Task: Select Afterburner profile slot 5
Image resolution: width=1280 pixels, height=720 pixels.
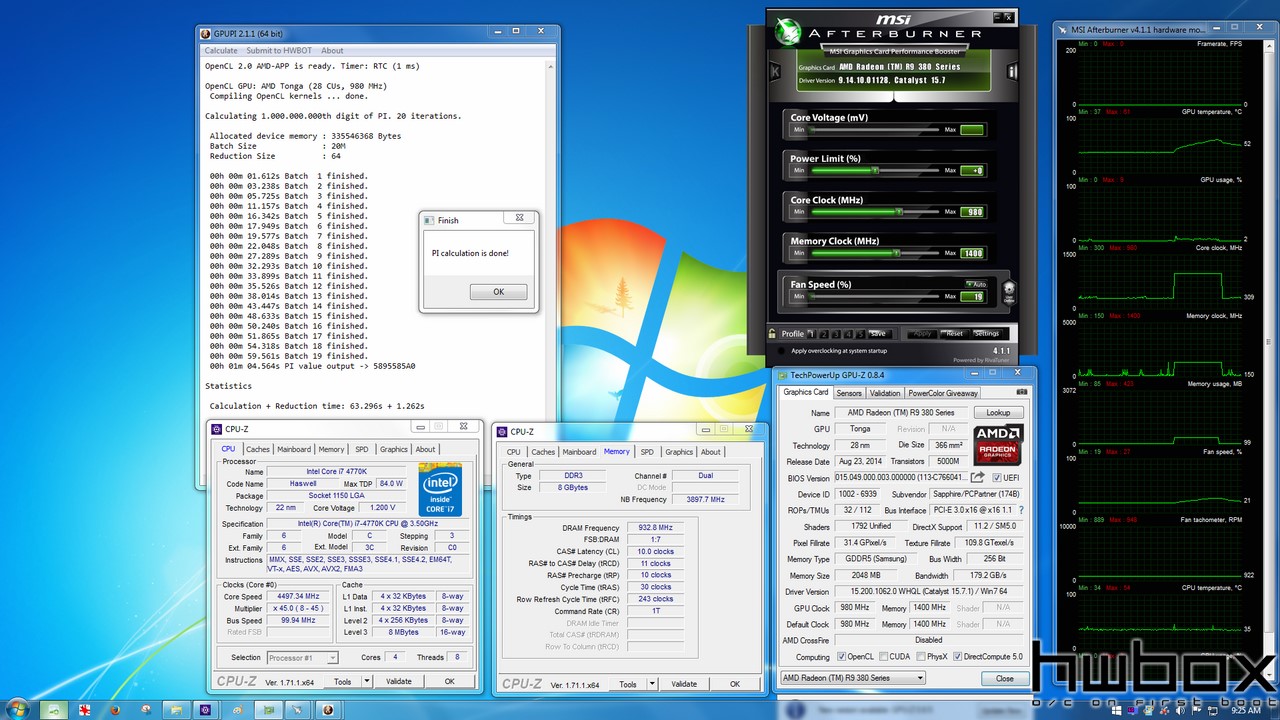Action: point(860,334)
